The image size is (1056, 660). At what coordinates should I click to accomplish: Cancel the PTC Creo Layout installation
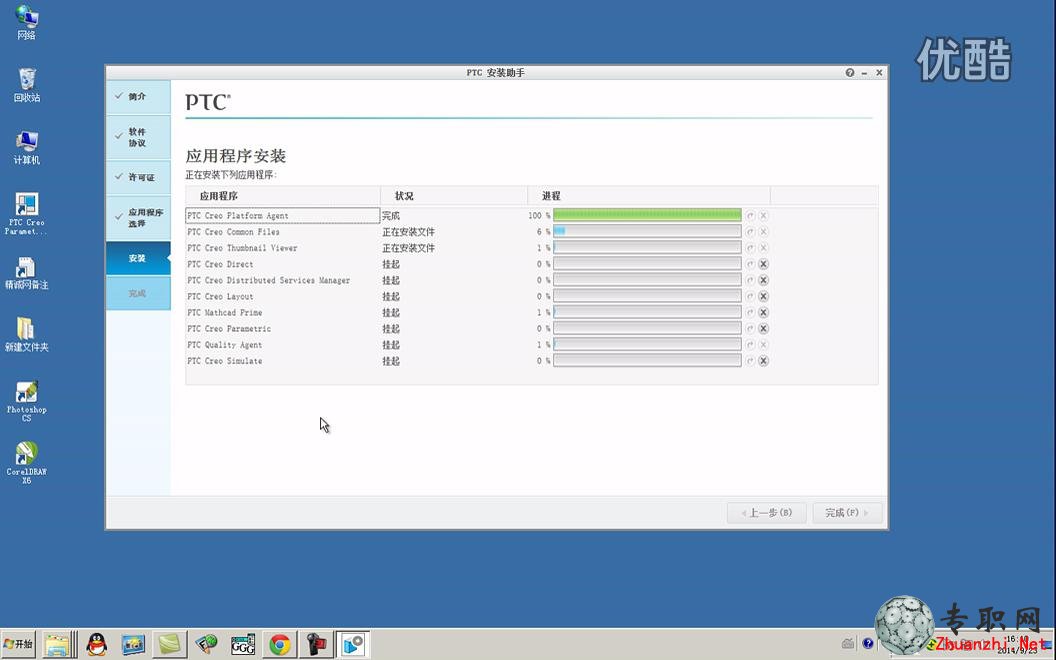[763, 296]
